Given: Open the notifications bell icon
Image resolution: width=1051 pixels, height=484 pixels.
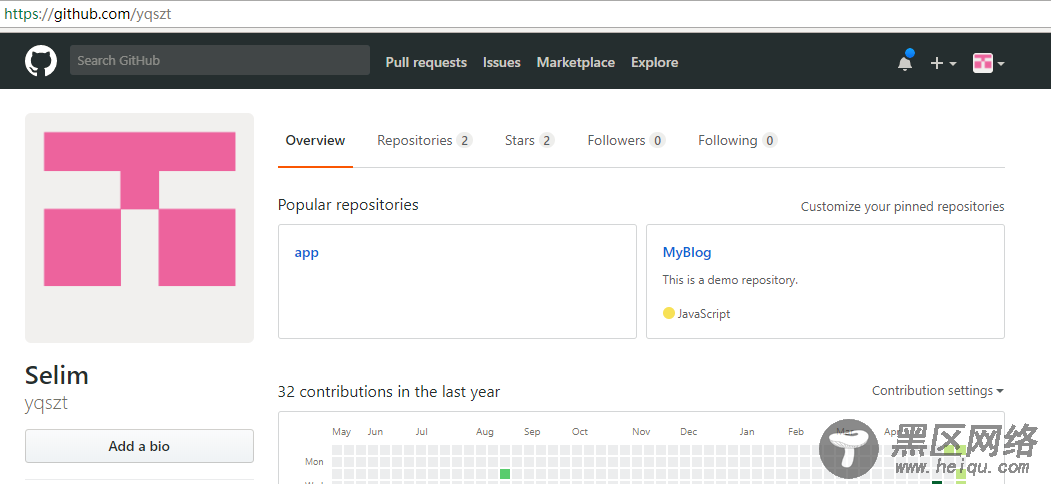Looking at the screenshot, I should pyautogui.click(x=905, y=62).
